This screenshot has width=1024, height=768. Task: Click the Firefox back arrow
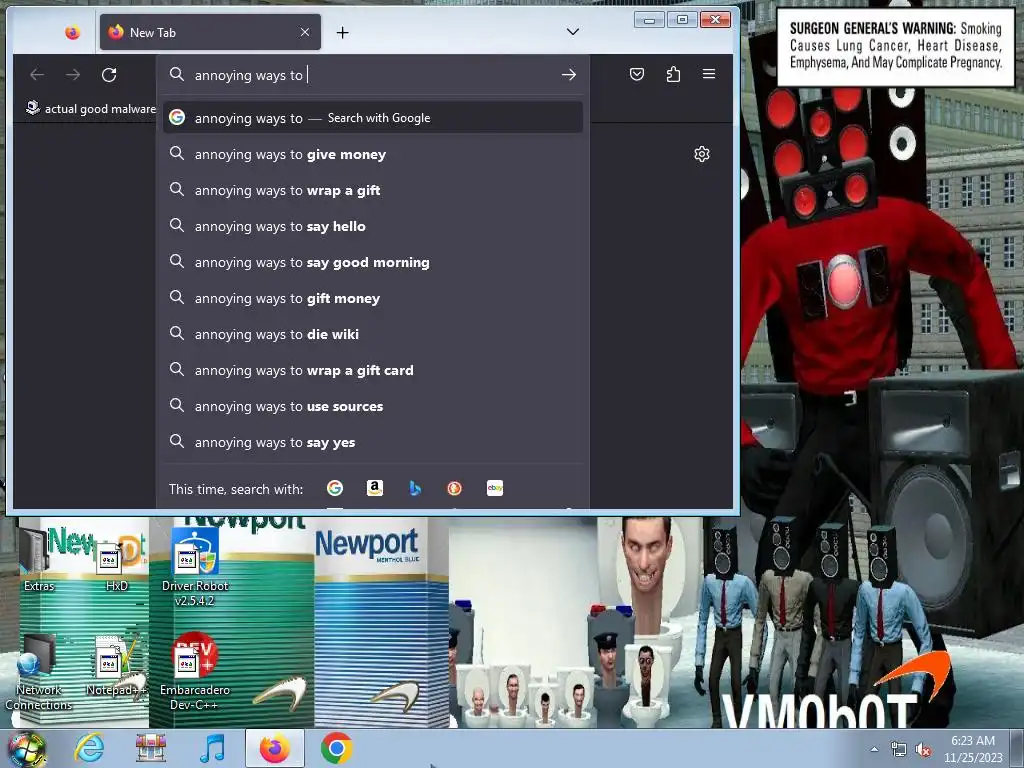(37, 75)
